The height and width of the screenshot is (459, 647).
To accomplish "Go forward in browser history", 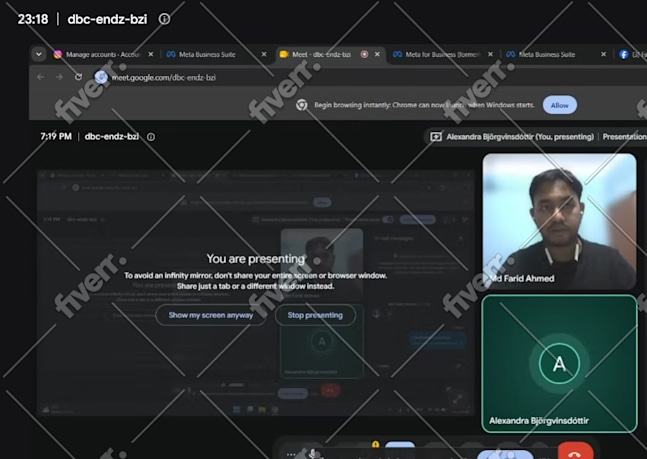I will [x=59, y=77].
